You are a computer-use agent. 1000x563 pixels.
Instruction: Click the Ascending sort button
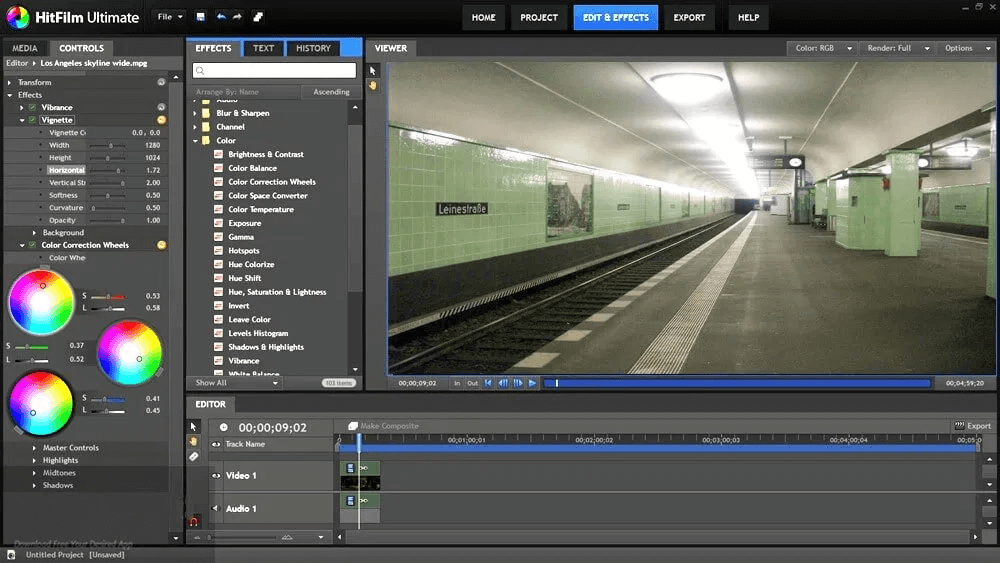point(331,92)
